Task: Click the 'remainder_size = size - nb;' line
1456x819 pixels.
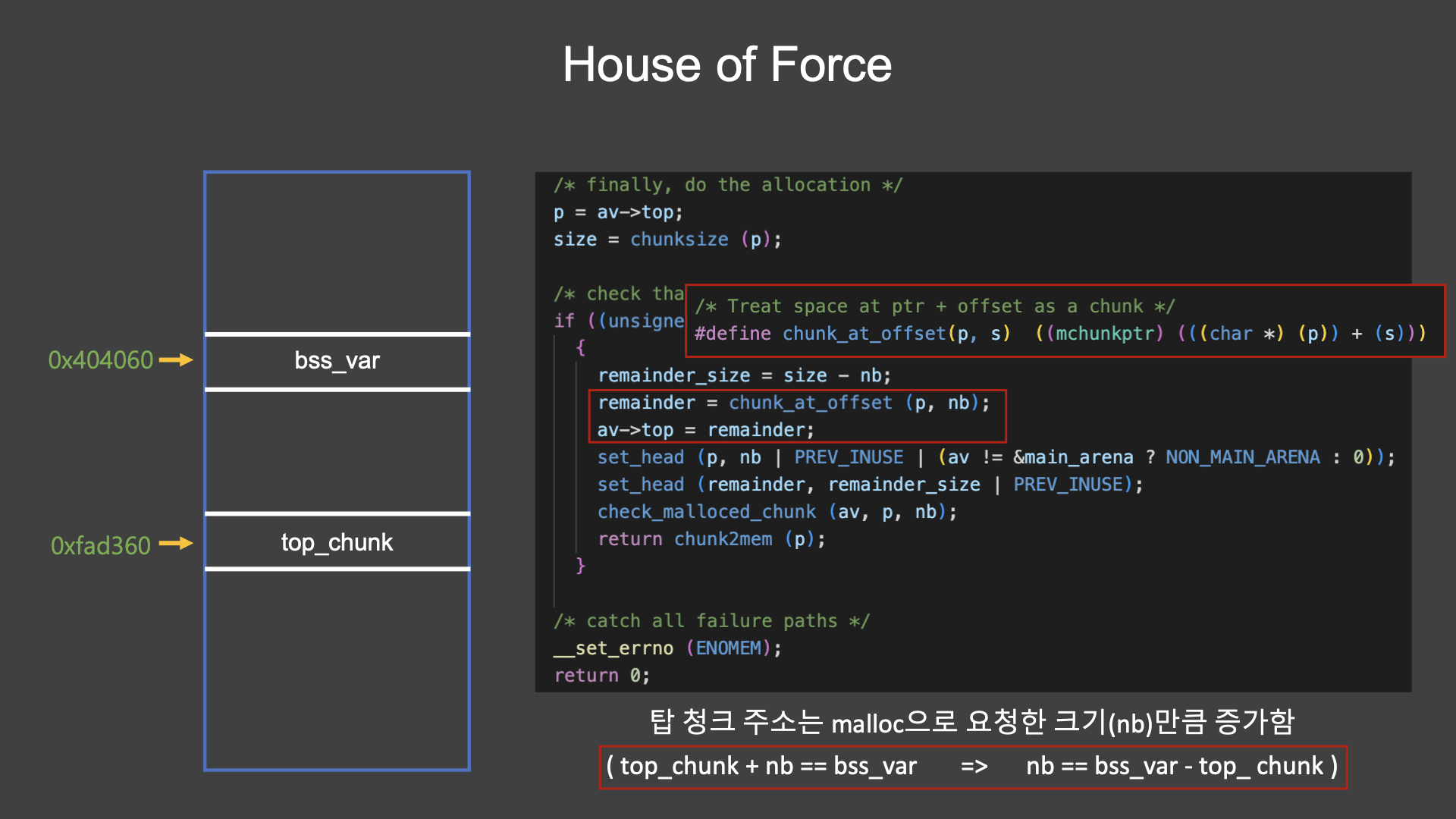Action: click(744, 375)
